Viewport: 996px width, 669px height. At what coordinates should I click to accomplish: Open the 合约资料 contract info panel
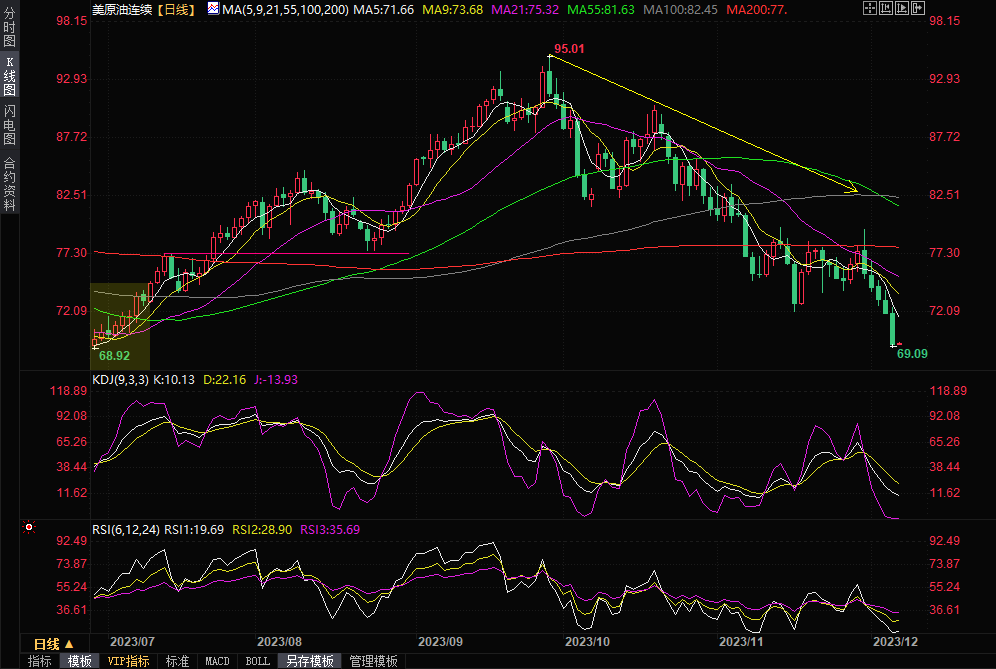[9, 184]
